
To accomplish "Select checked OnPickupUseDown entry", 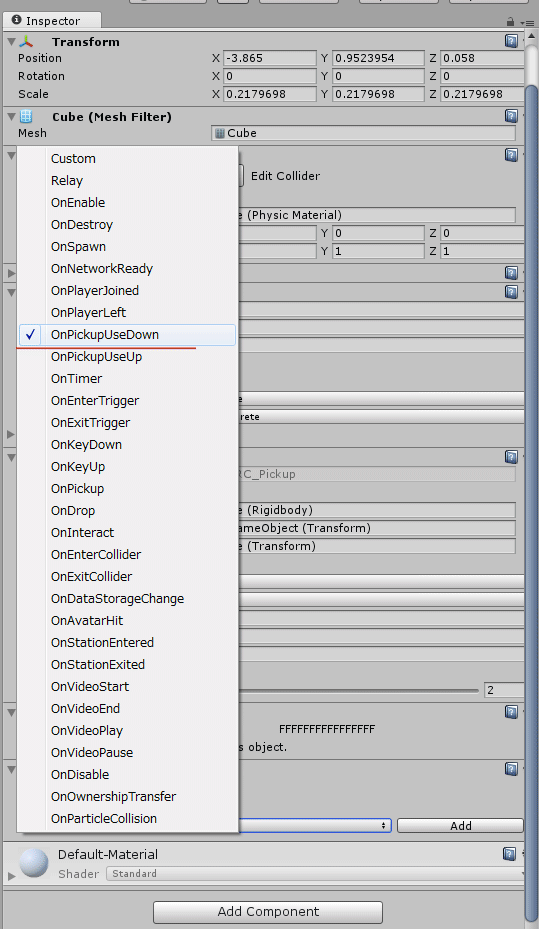I will click(127, 335).
